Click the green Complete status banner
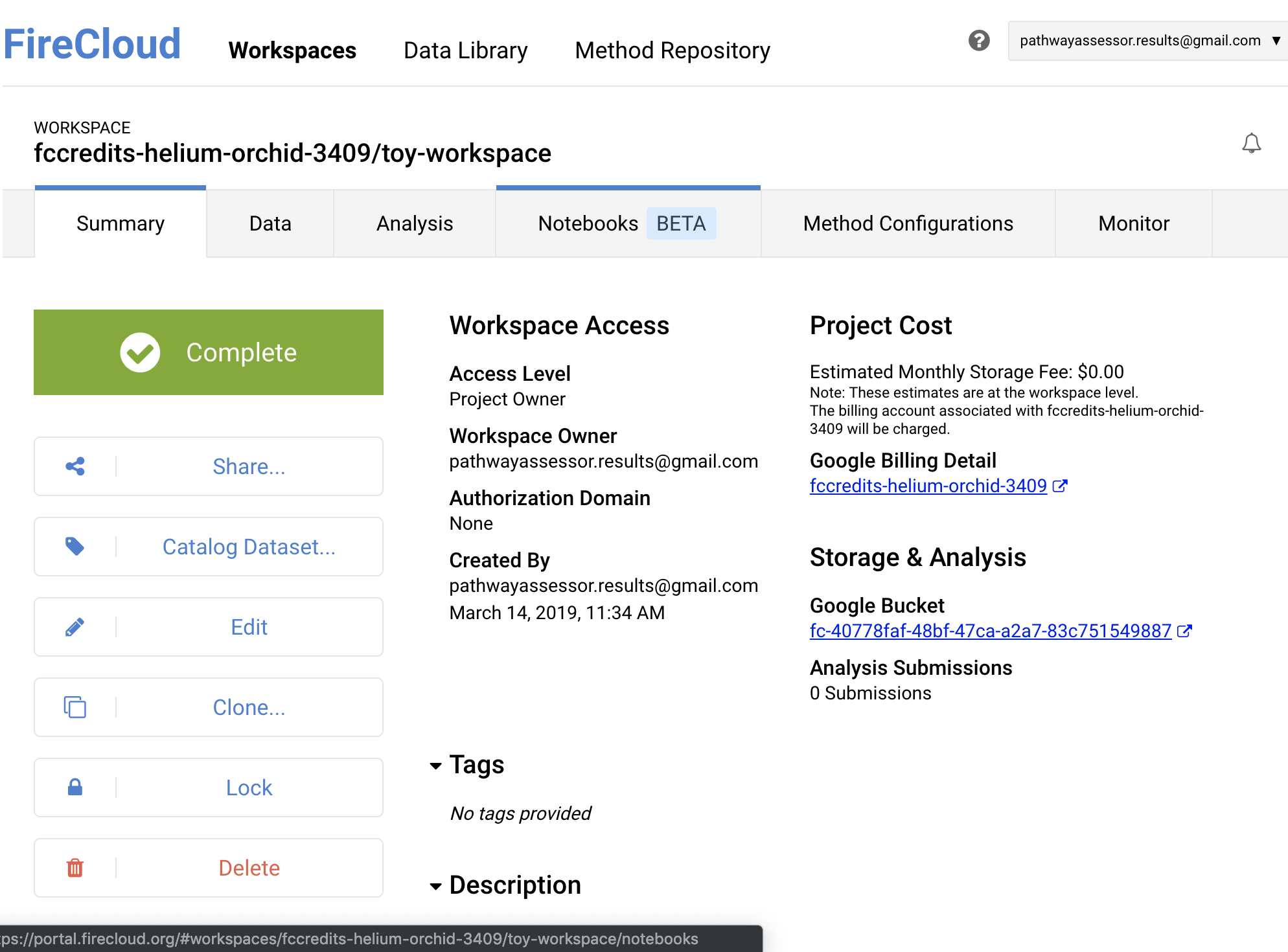The height and width of the screenshot is (952, 1288). pos(209,352)
